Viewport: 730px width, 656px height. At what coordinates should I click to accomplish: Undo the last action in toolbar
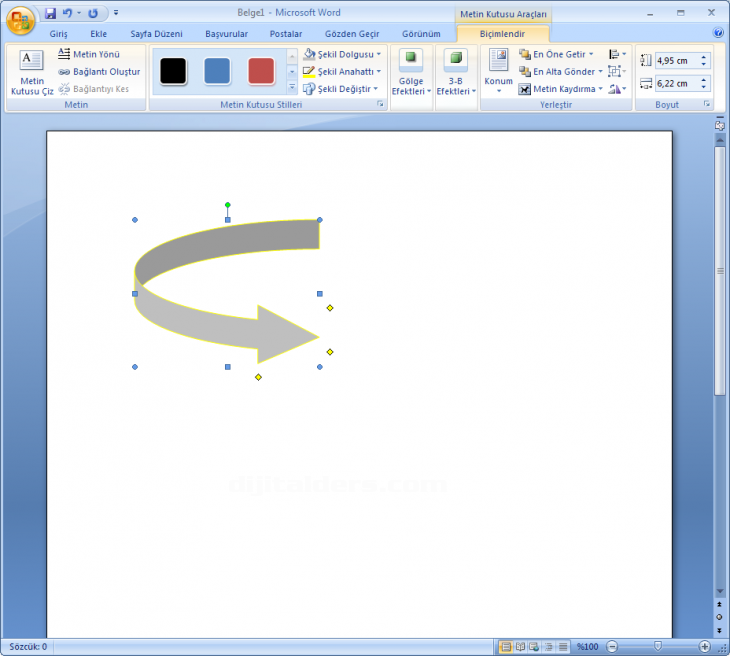tap(68, 13)
